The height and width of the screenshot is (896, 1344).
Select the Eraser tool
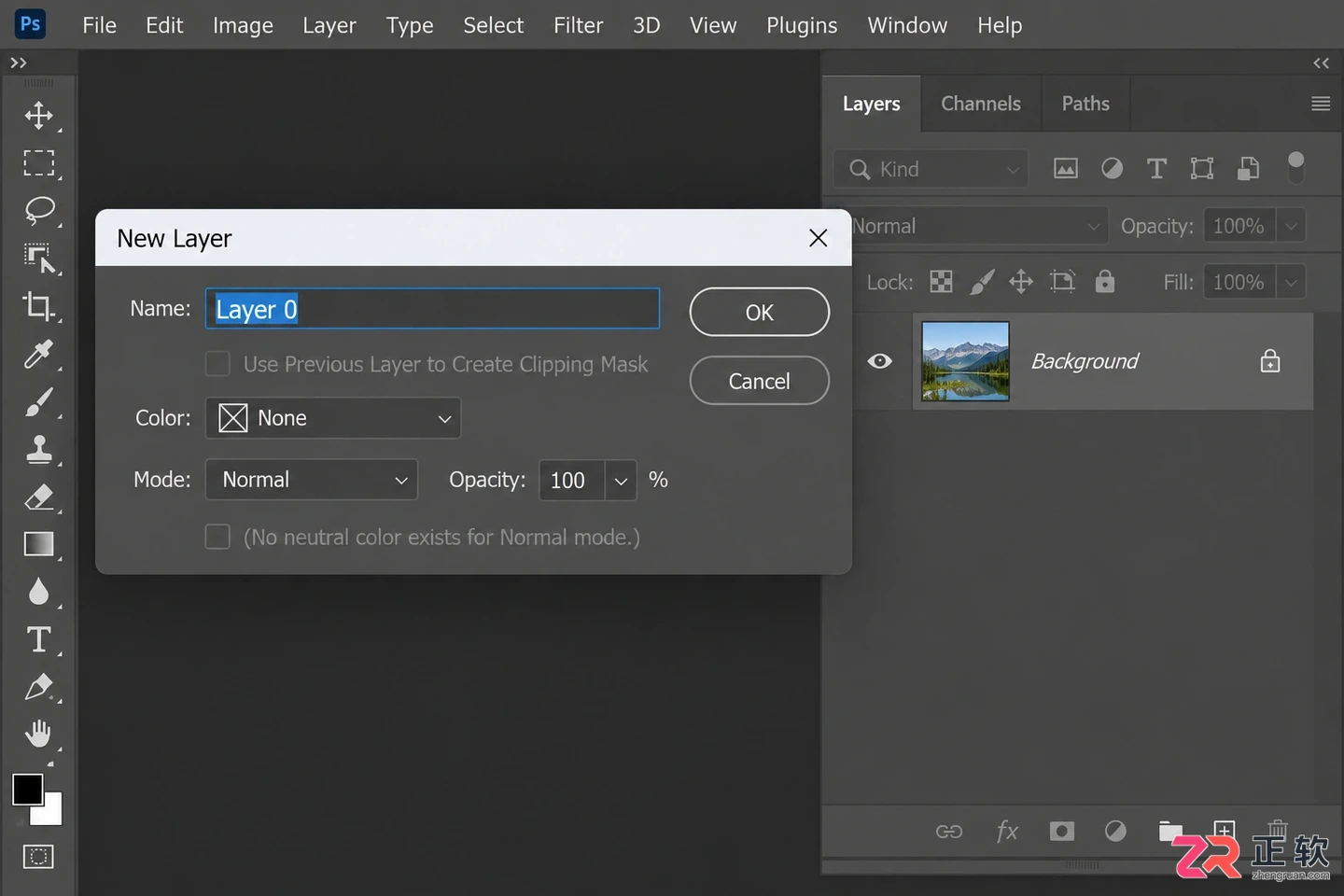(x=38, y=497)
